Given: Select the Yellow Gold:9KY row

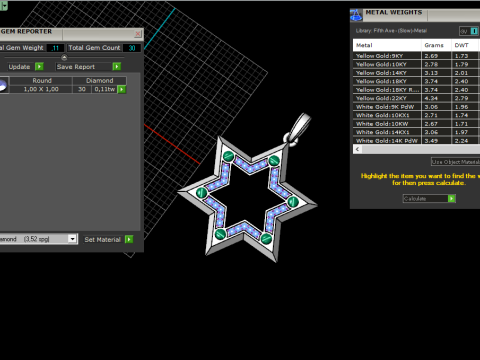Looking at the screenshot, I should 416,56.
